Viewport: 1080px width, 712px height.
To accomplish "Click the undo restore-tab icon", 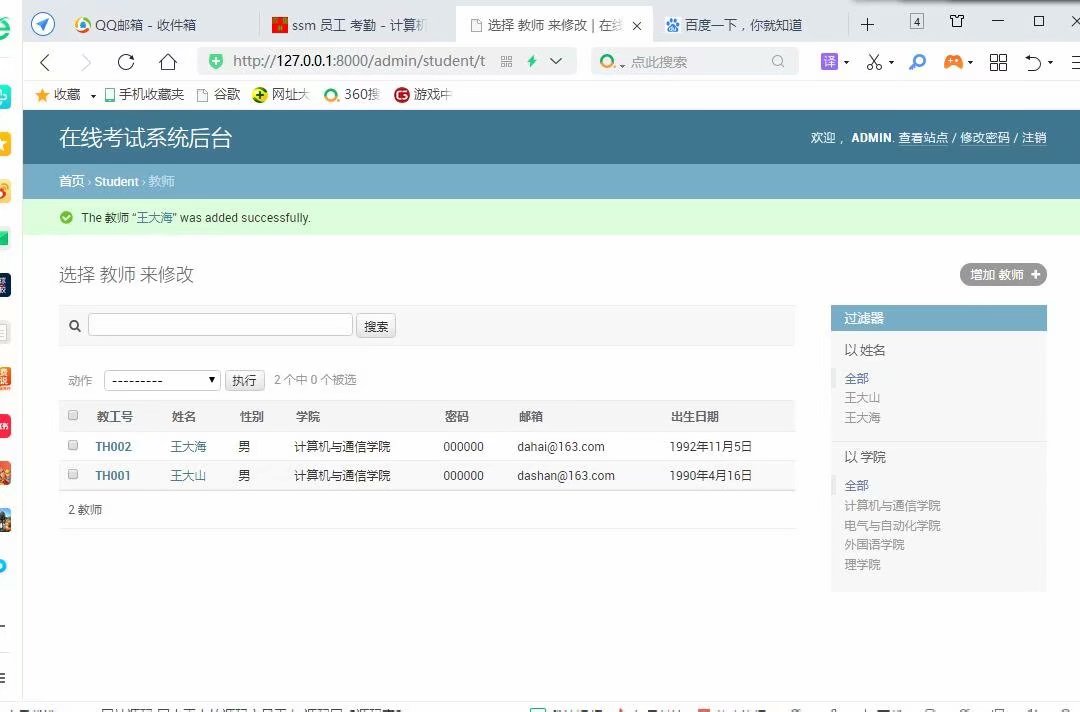I will [1033, 62].
